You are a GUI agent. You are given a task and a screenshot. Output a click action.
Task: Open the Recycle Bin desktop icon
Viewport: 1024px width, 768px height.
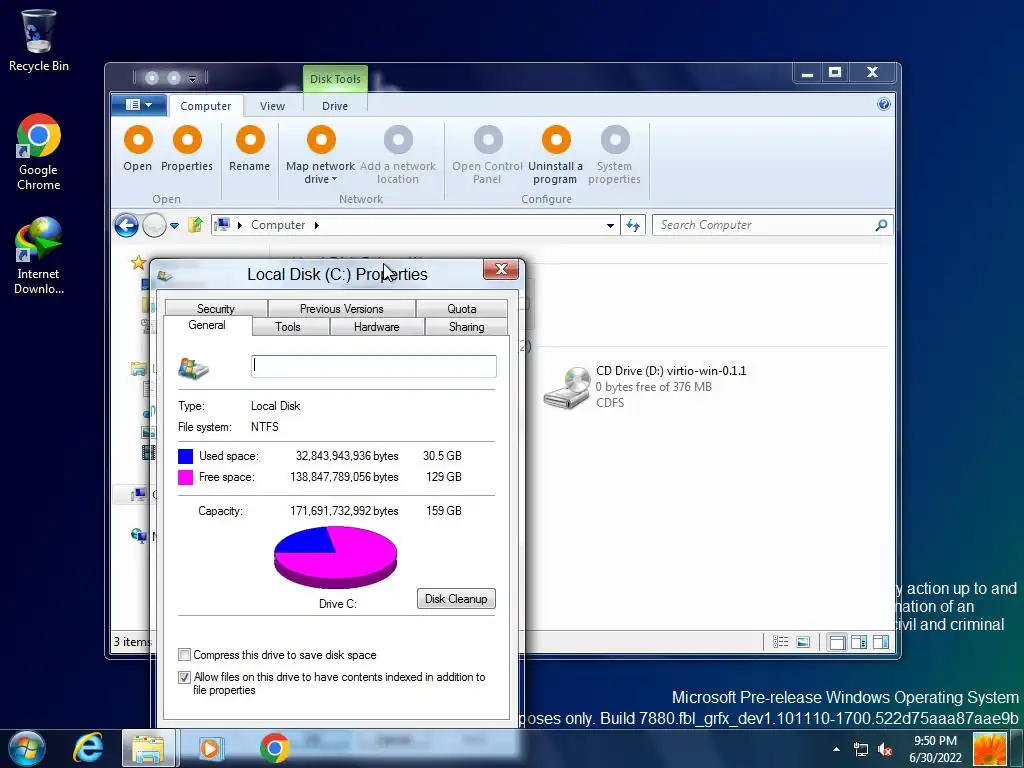(39, 40)
